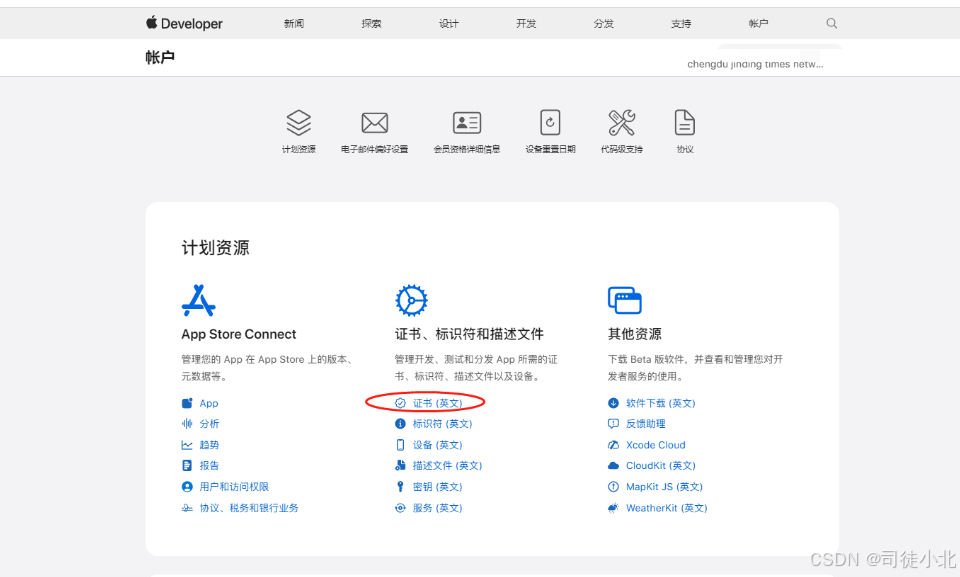The image size is (960, 577).
Task: Open 协议、税务和银行业务 link
Action: coord(249,508)
